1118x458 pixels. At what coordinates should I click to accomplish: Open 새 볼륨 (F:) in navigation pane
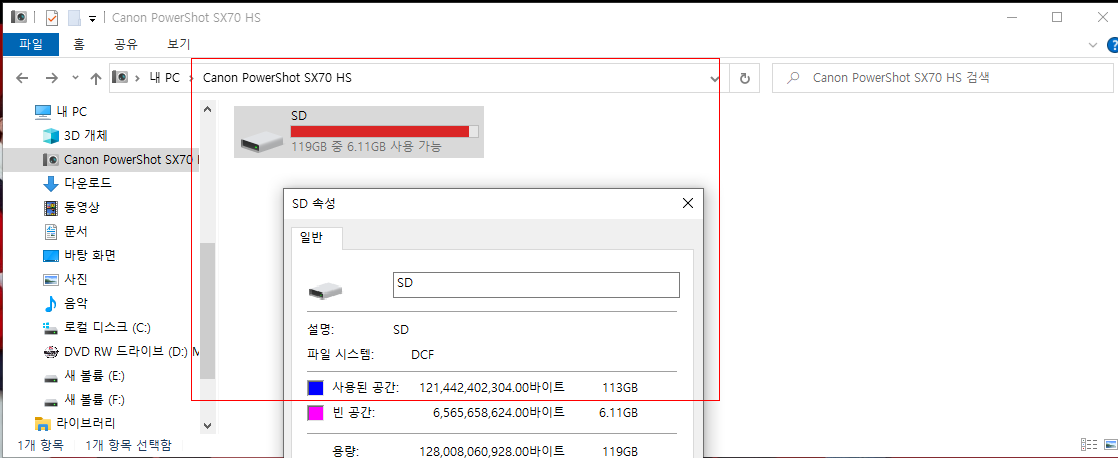[x=95, y=400]
